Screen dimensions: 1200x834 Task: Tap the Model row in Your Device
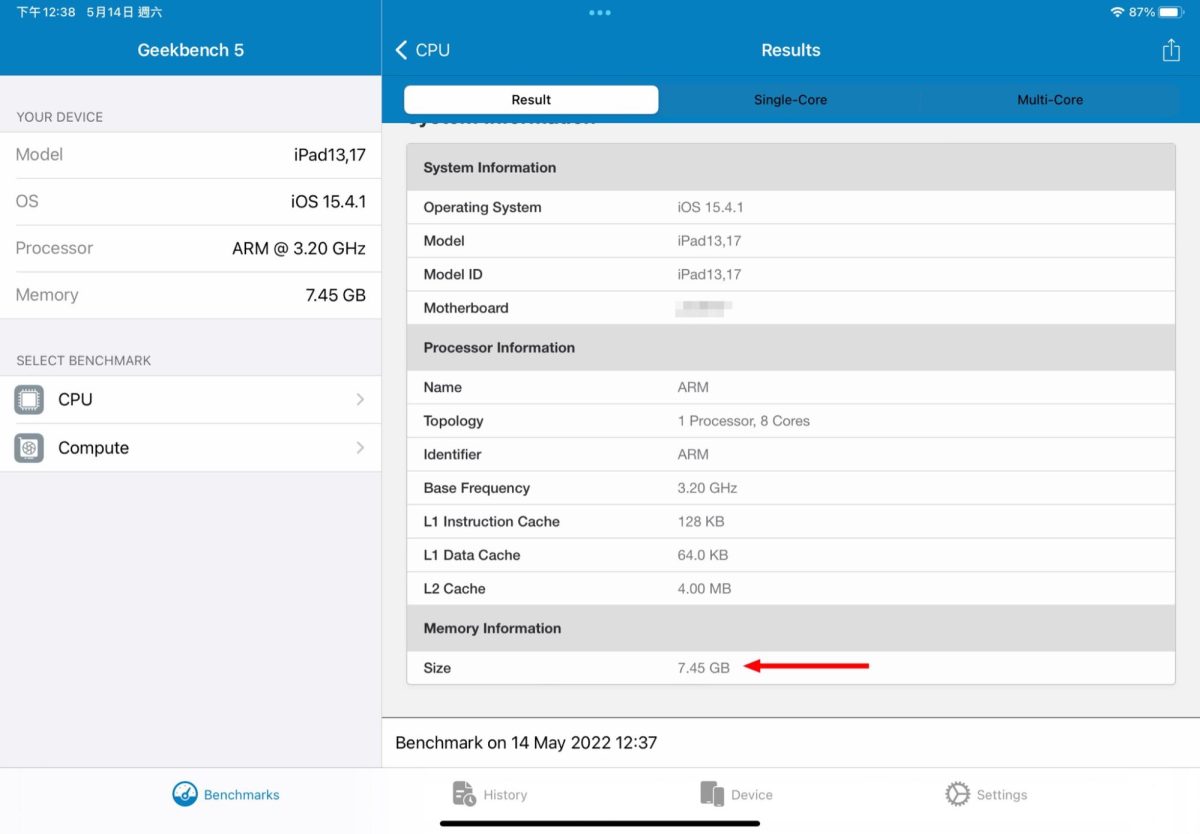click(190, 155)
